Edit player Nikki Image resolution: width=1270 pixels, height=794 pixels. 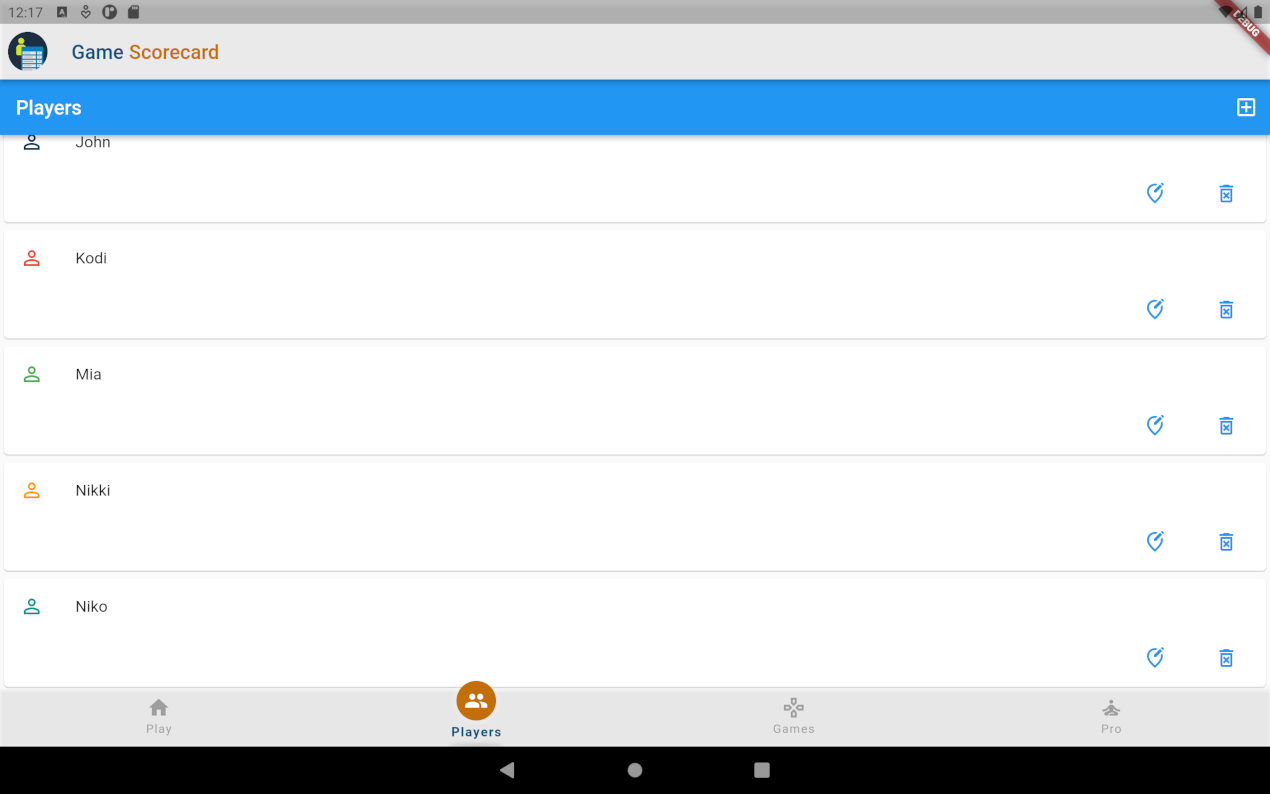[1155, 541]
